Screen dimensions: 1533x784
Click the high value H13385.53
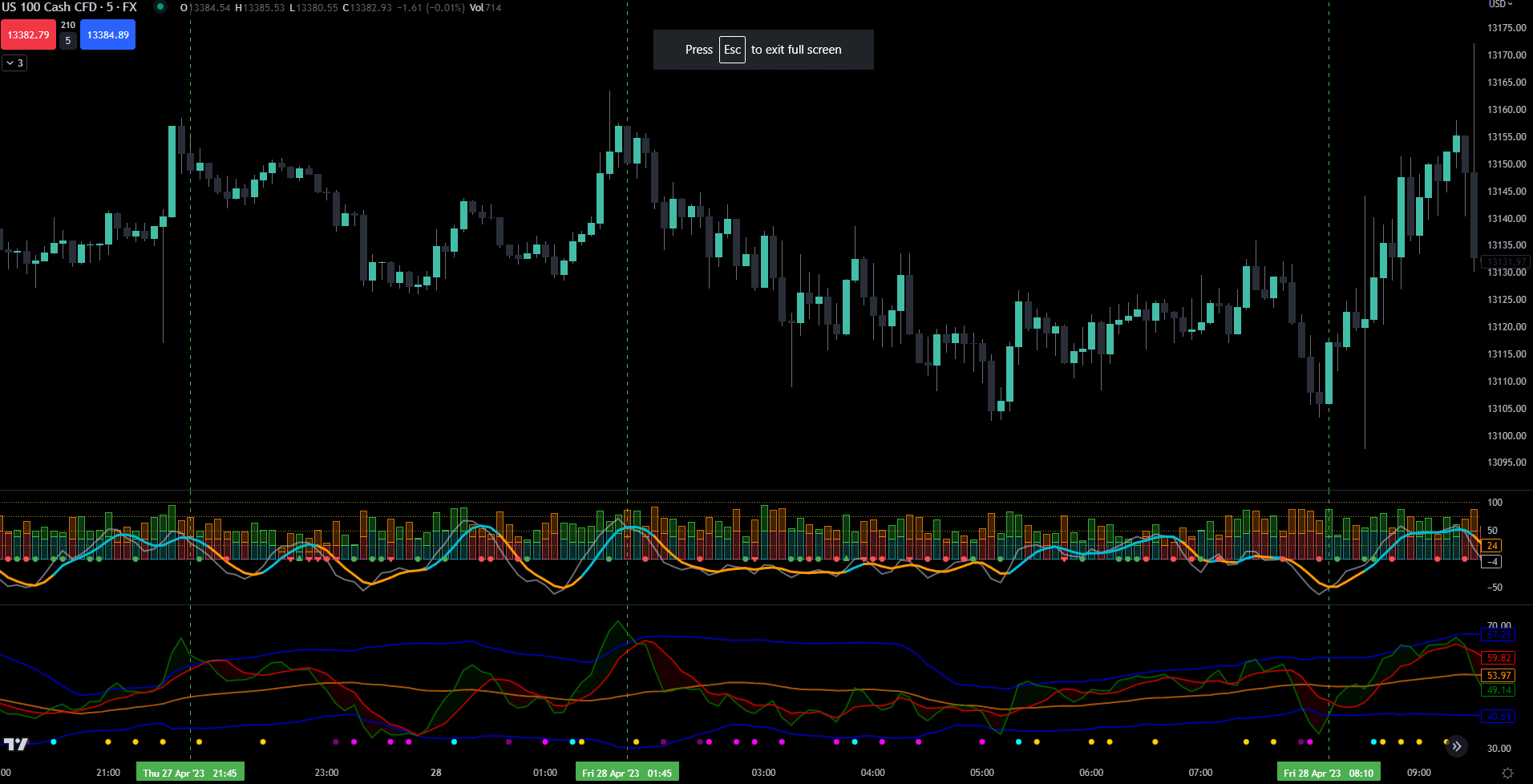pos(260,8)
